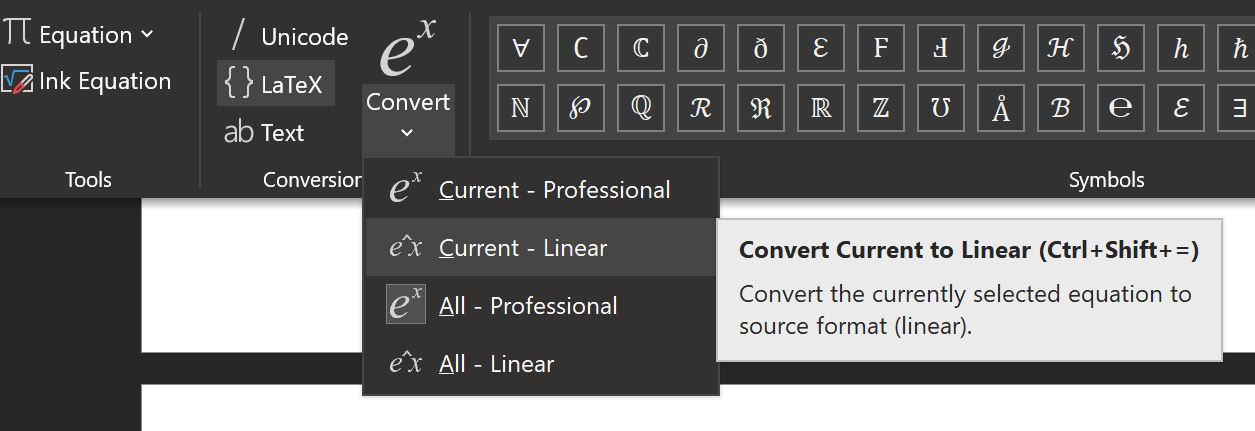The width and height of the screenshot is (1255, 431).
Task: Insert the Angstrom (Å) symbol
Action: [x=1001, y=108]
